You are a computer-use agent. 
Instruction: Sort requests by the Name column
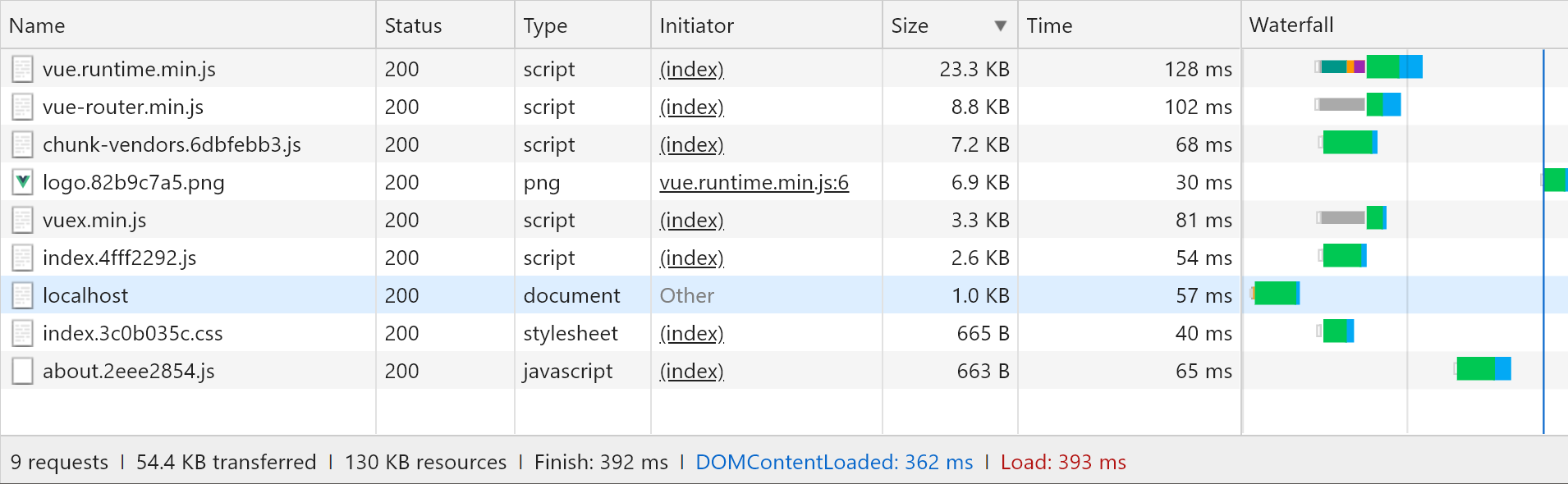coord(37,25)
